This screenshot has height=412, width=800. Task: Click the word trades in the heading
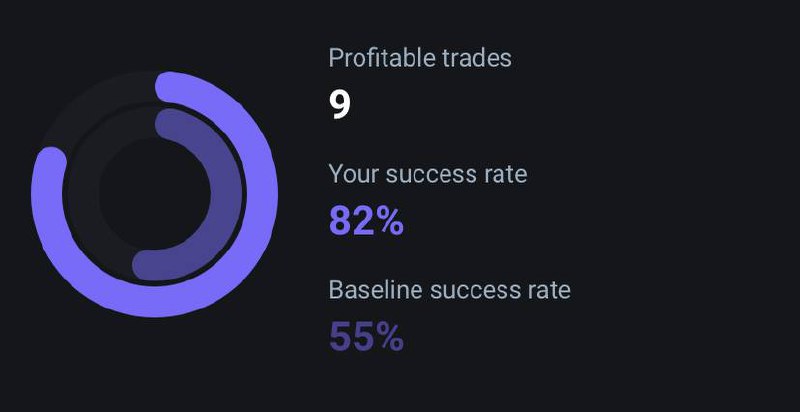point(477,58)
